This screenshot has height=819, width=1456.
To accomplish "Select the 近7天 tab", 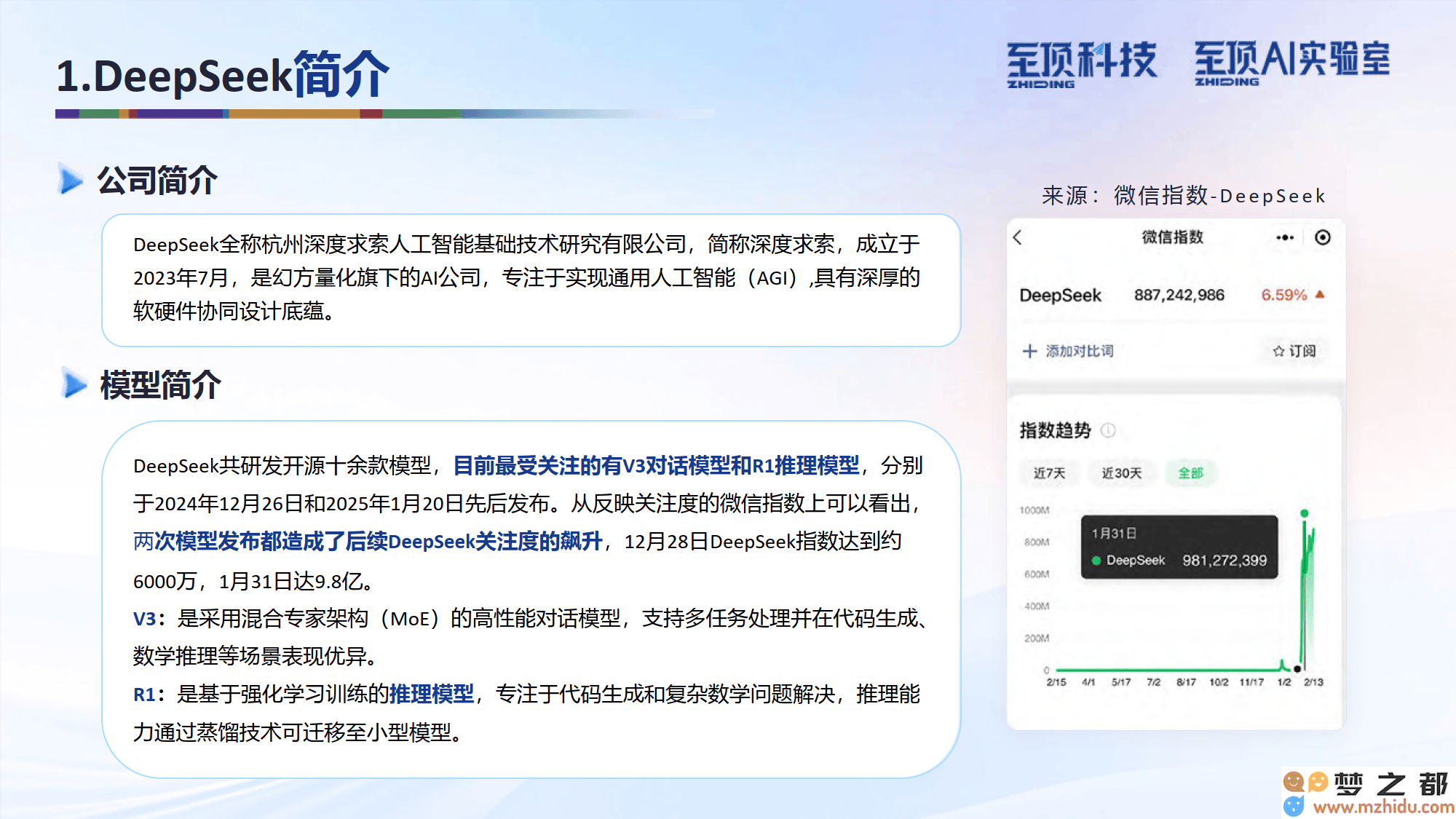I will click(1049, 473).
